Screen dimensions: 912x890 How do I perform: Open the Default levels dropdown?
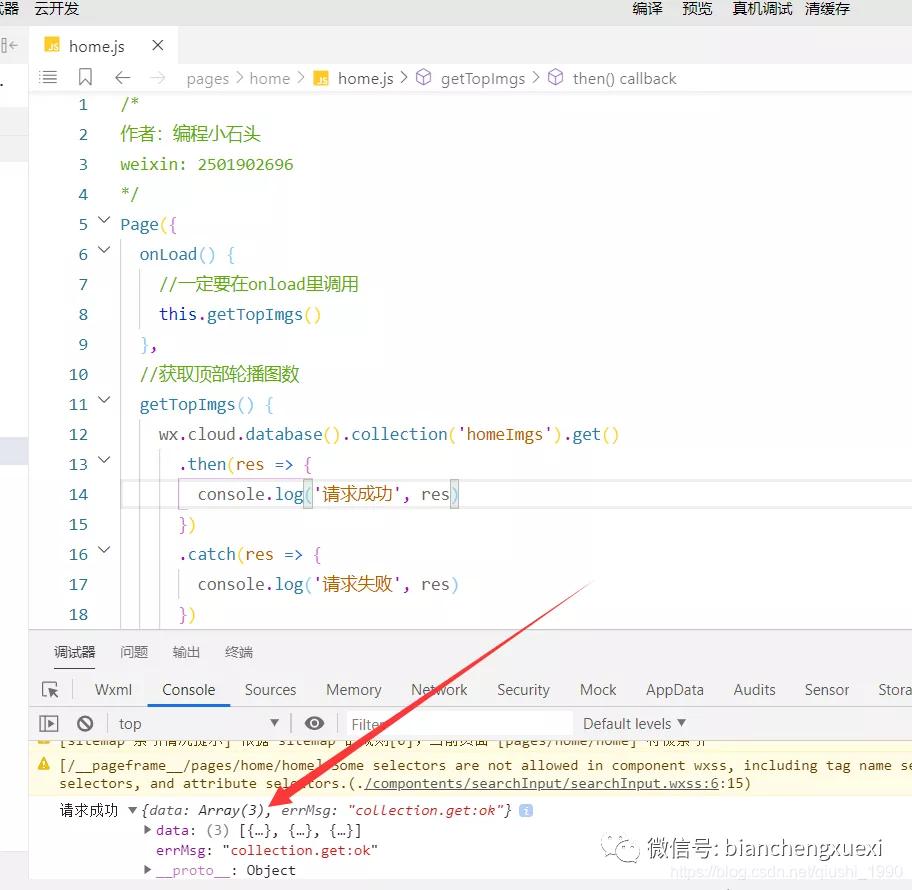click(x=634, y=723)
